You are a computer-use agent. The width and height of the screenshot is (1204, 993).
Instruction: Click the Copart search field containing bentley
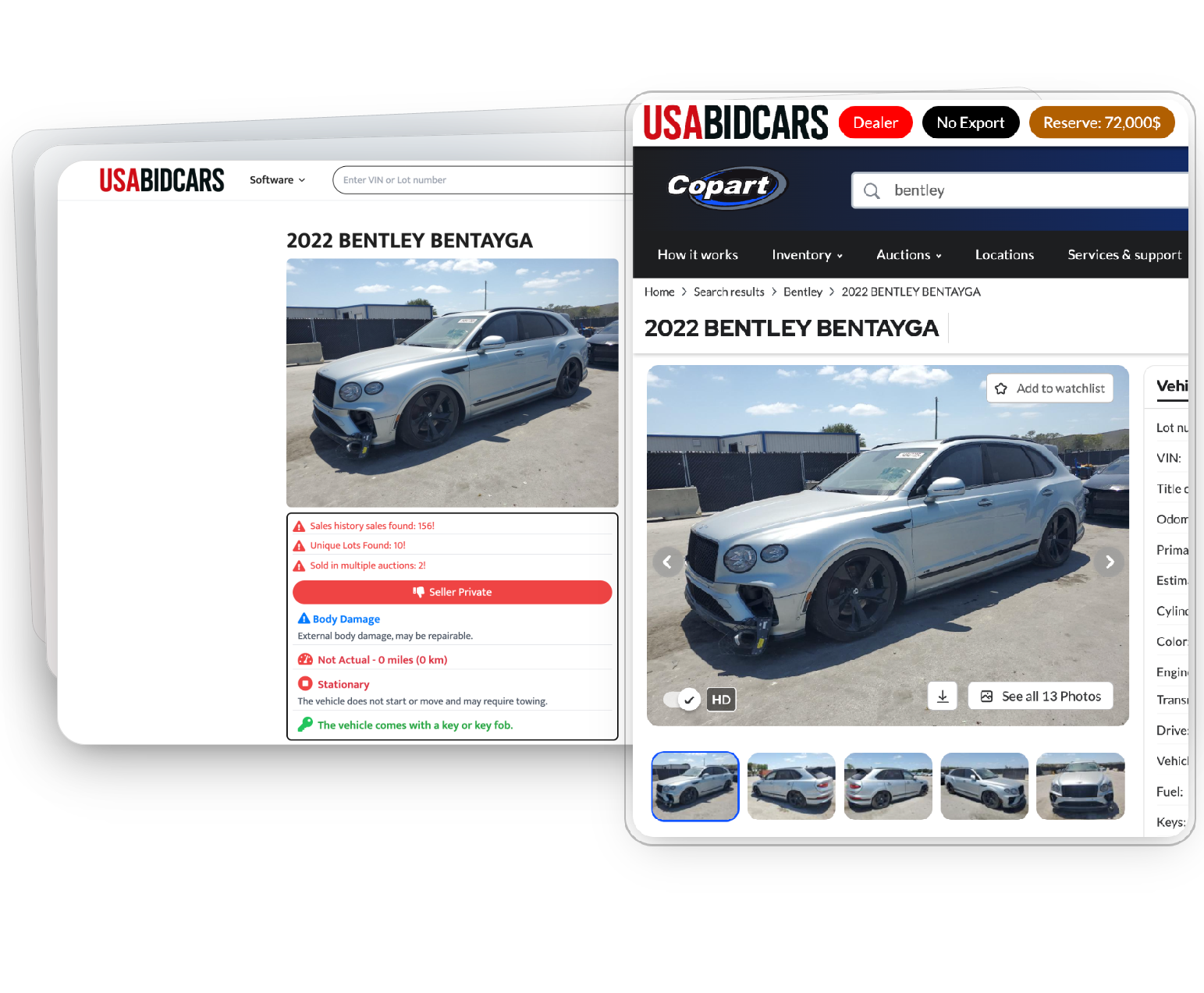pyautogui.click(x=1020, y=190)
